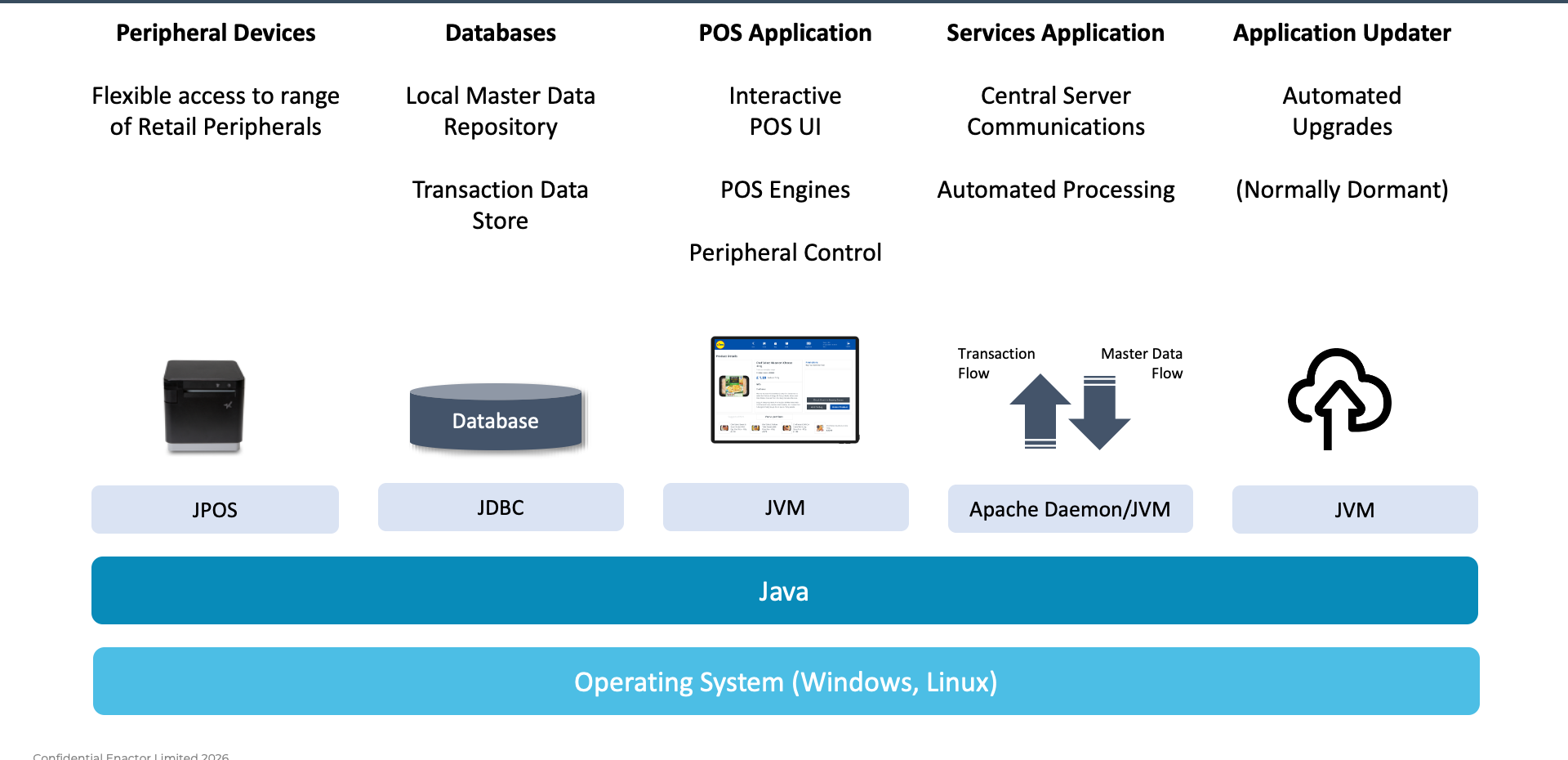Select the Database cylinder icon
The height and width of the screenshot is (760, 1568).
(x=496, y=418)
